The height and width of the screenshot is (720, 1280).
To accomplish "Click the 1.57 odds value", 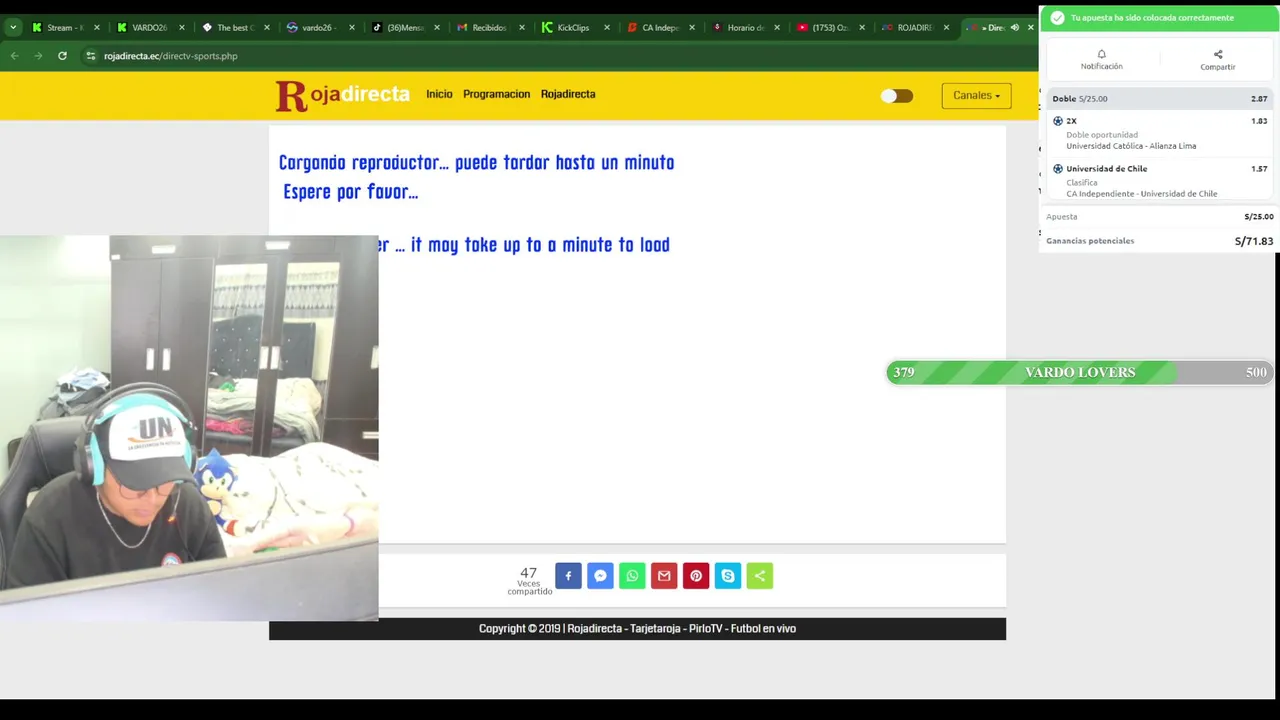I will click(x=1259, y=169).
